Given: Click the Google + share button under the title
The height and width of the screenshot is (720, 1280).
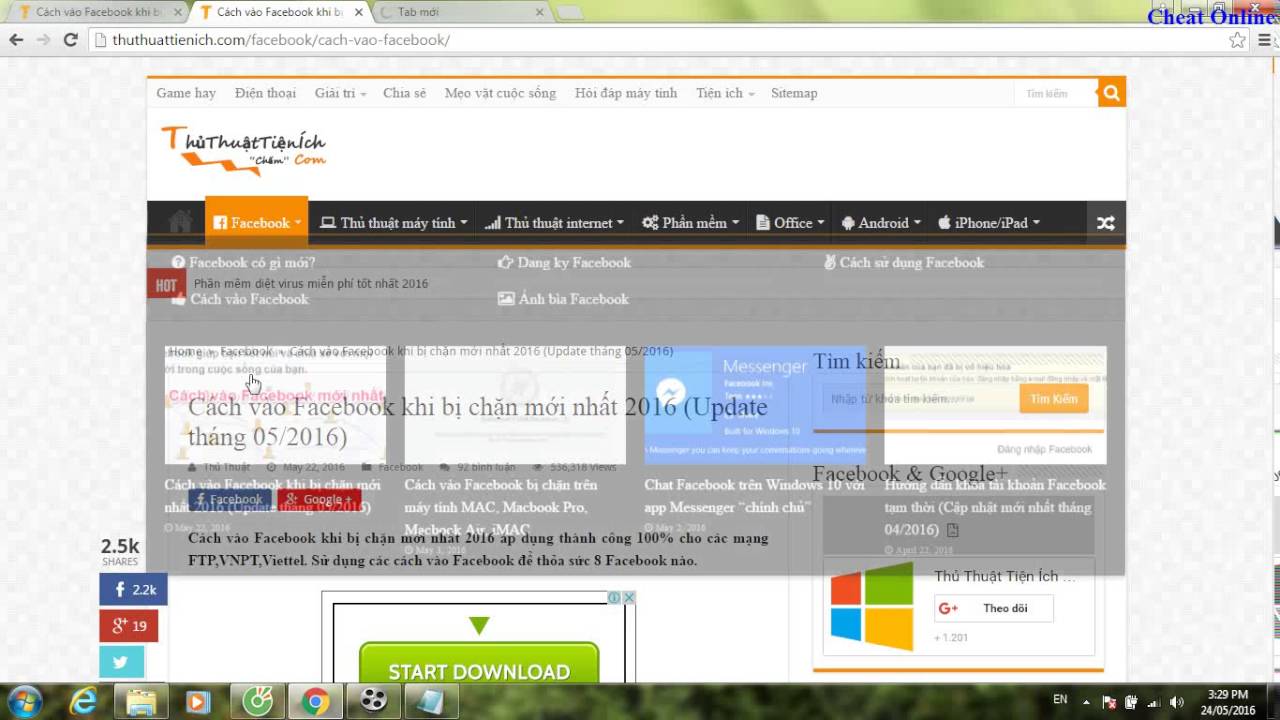Looking at the screenshot, I should pos(319,499).
